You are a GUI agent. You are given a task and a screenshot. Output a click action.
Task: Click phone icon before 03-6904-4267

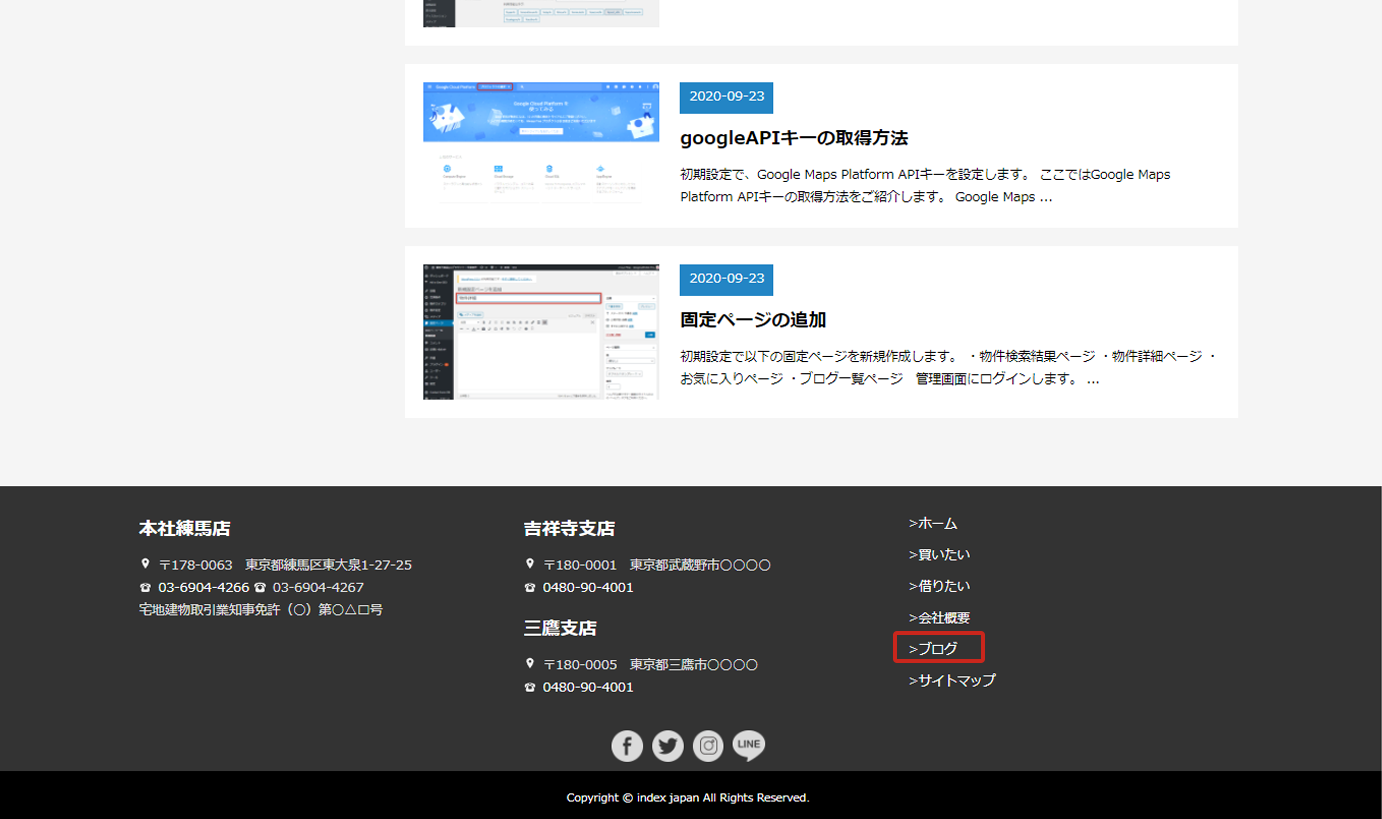pos(260,588)
